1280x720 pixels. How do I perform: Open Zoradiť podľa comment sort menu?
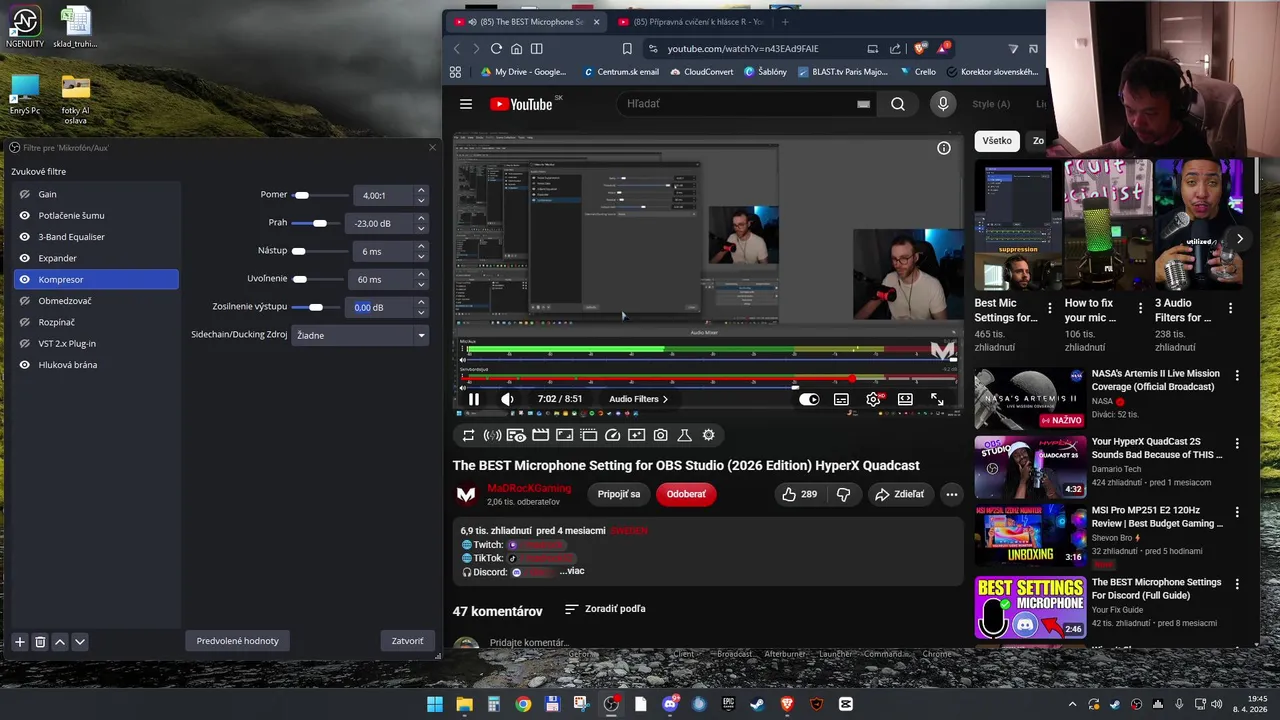(605, 609)
